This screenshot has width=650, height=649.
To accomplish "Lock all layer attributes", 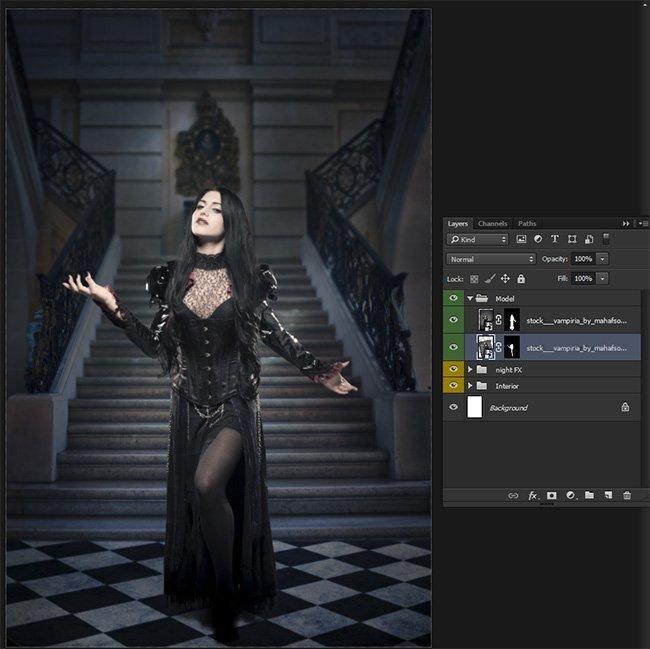I will (x=521, y=279).
